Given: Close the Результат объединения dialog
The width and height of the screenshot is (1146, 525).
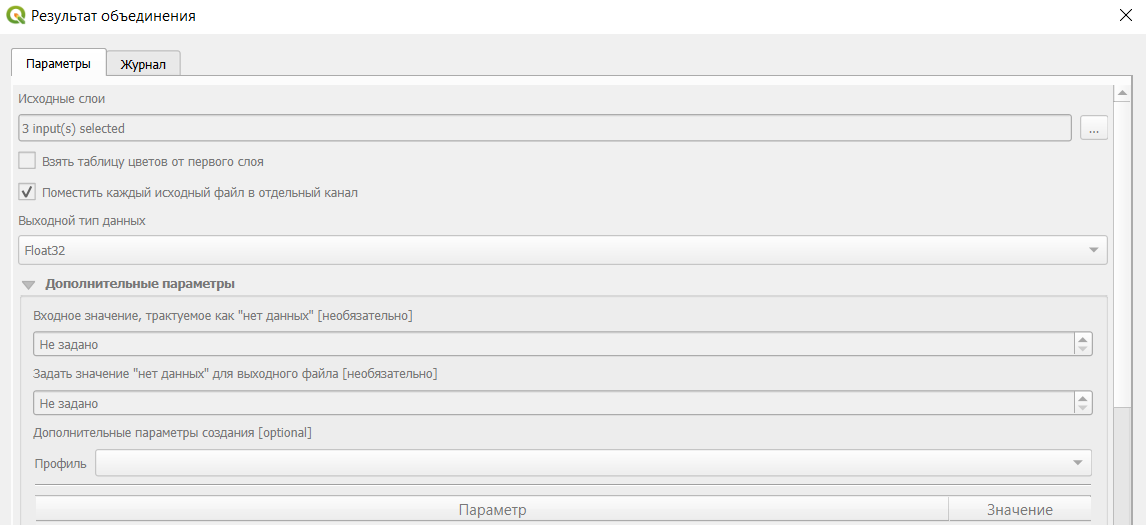Looking at the screenshot, I should tap(1126, 15).
